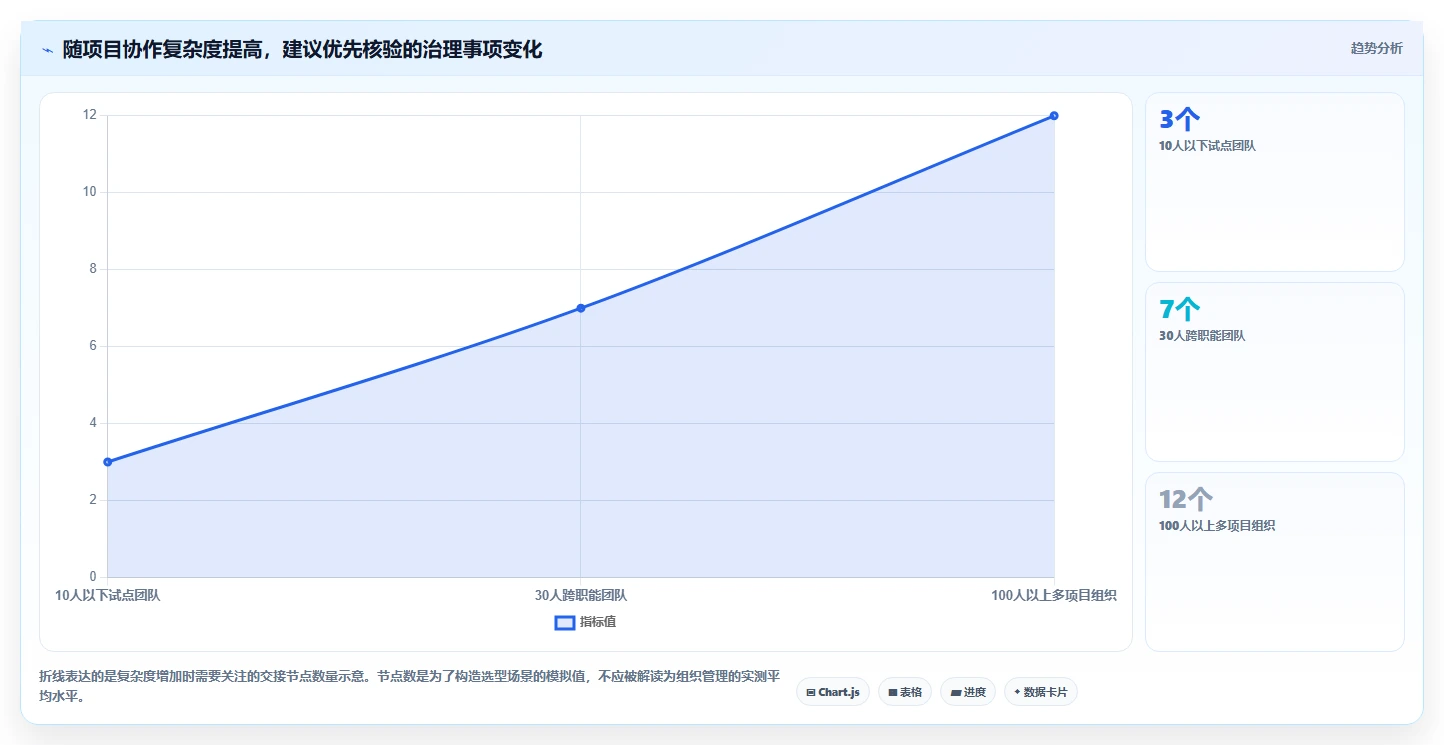
Task: Click the 10人以下试点团队 caption in the card
Action: click(1207, 146)
